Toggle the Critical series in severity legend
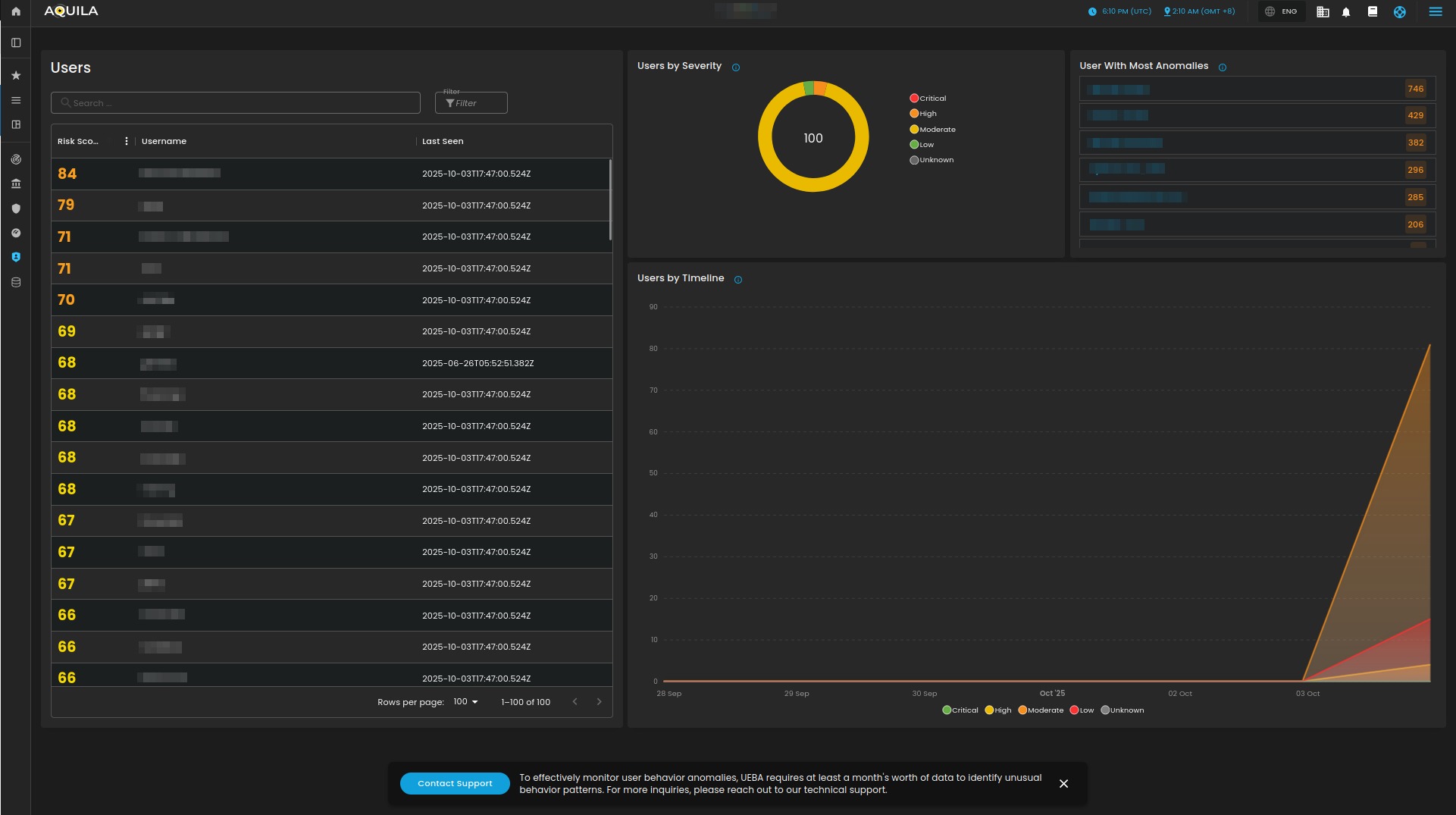Image resolution: width=1456 pixels, height=815 pixels. click(928, 99)
